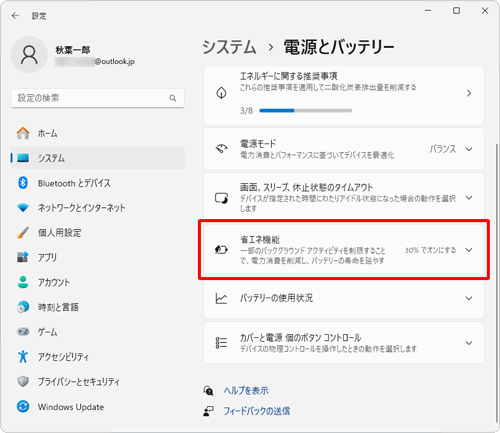The height and width of the screenshot is (433, 500).
Task: Click the 個人用設定 paintbrush icon
Action: click(x=23, y=232)
